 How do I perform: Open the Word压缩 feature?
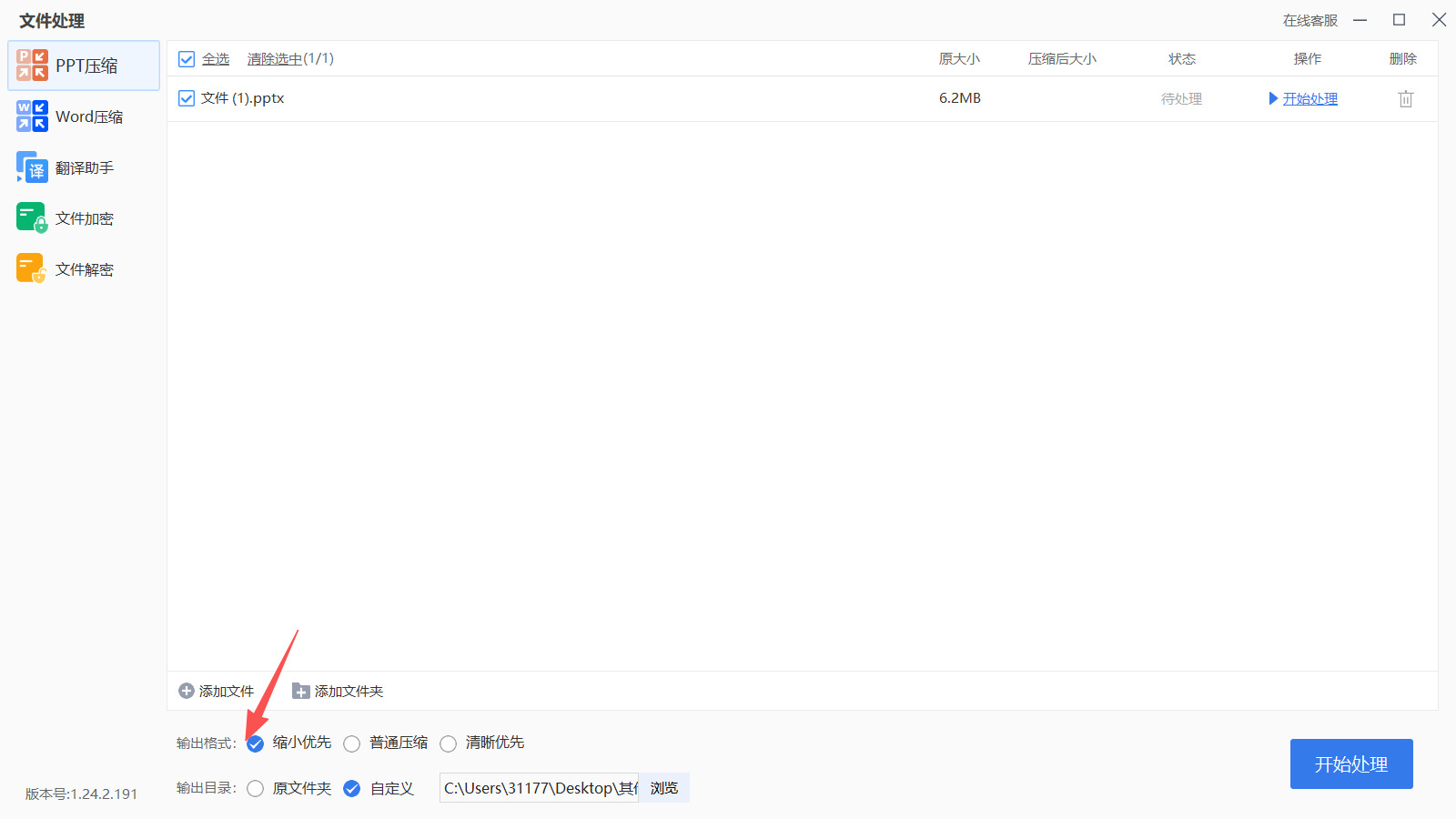(32, 116)
